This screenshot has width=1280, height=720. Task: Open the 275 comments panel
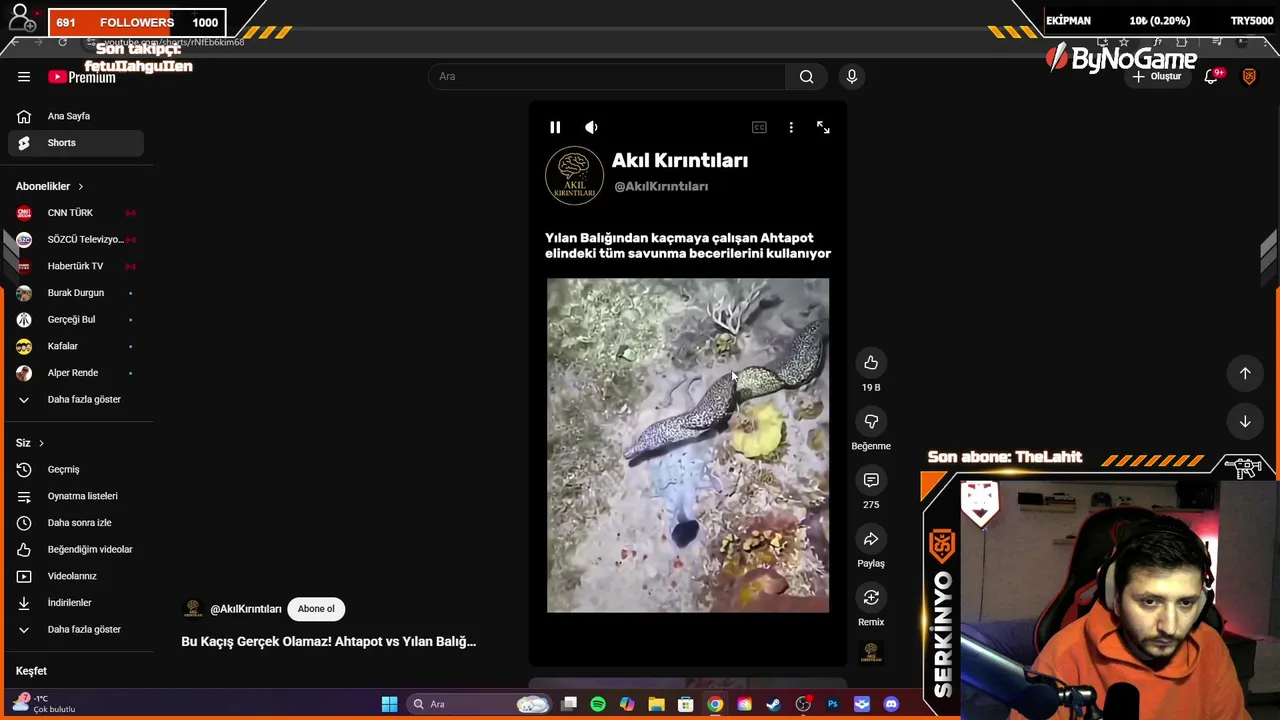[871, 480]
